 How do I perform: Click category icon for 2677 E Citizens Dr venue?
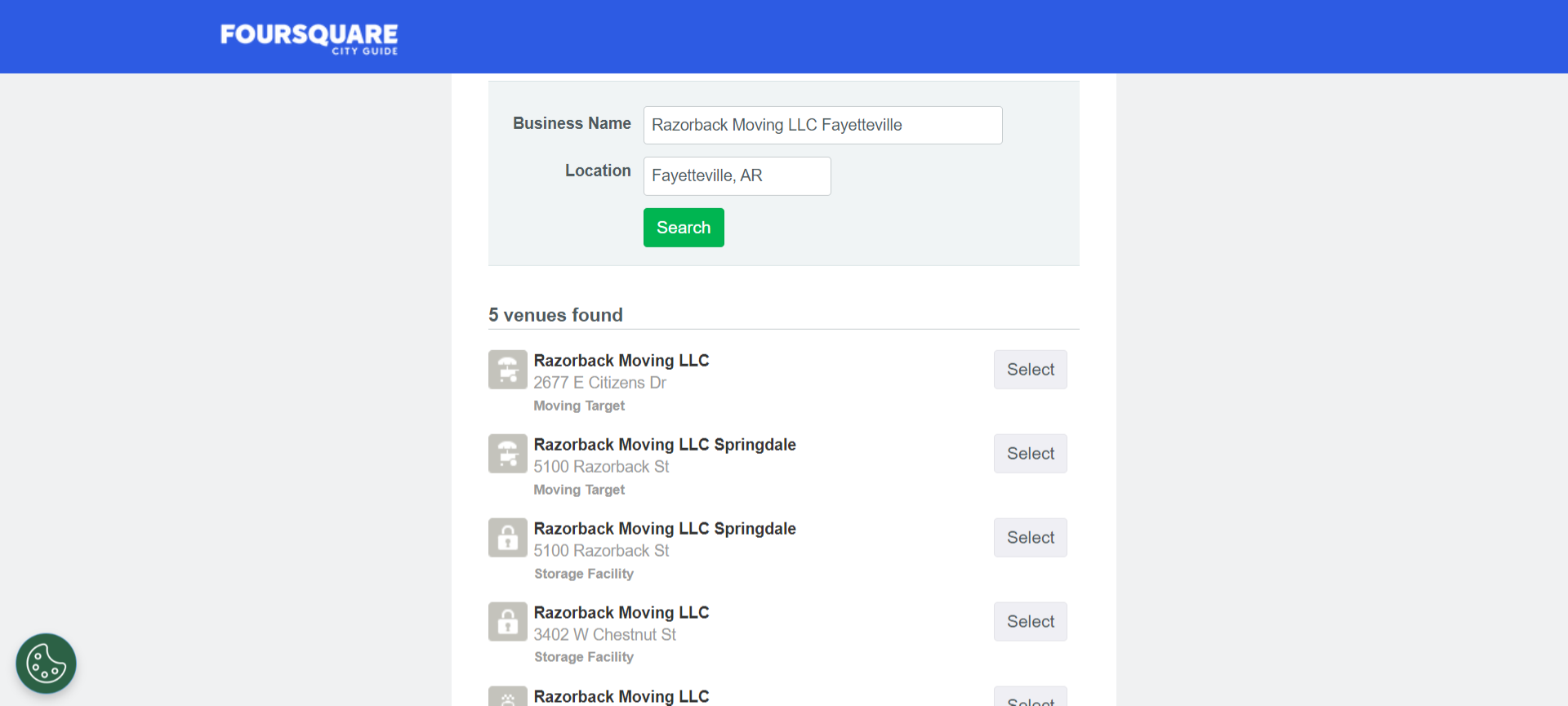pyautogui.click(x=508, y=370)
